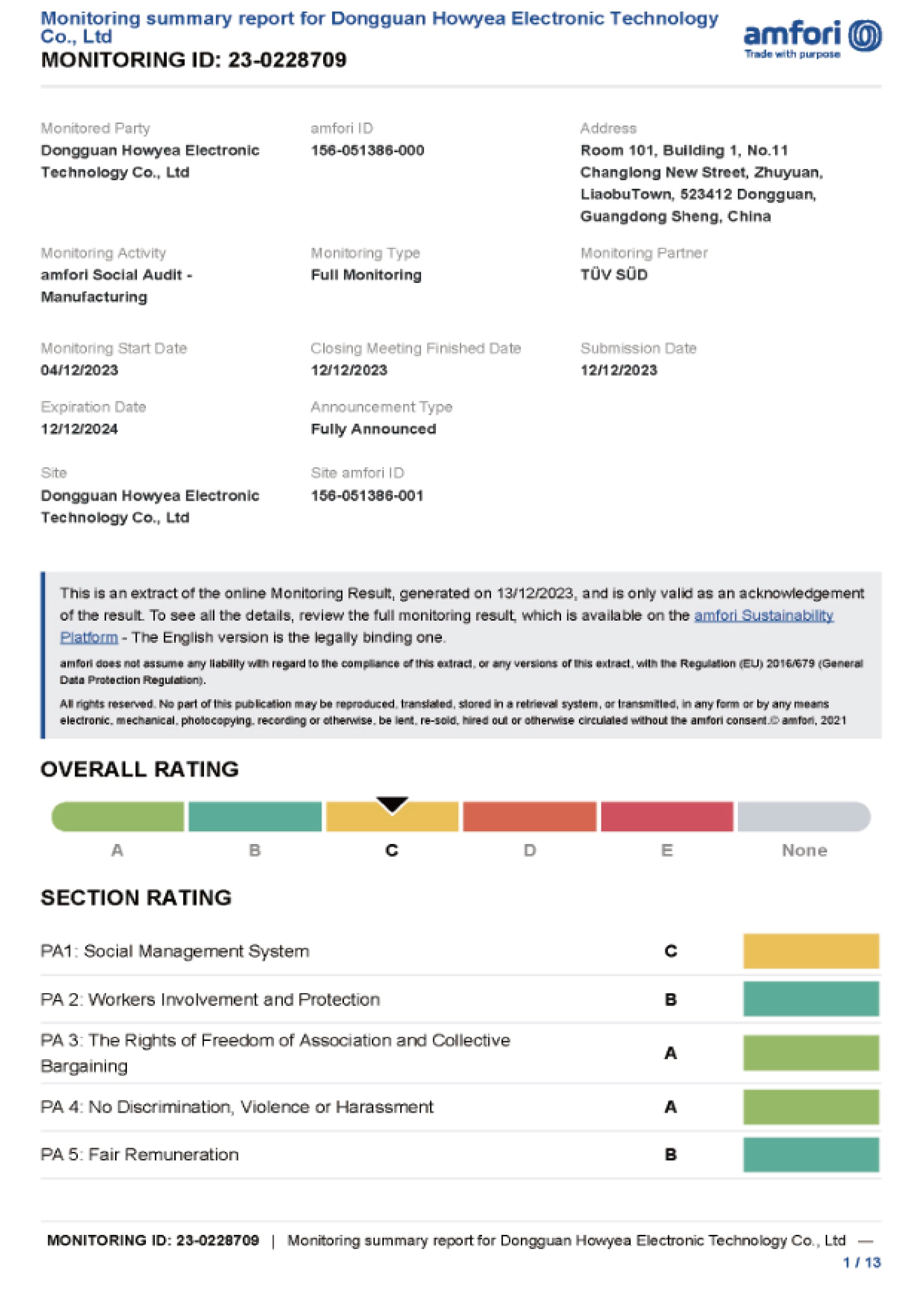Click the PA 5: Fair Remuneration row label
Image resolution: width=924 pixels, height=1306 pixels.
pos(139,1155)
